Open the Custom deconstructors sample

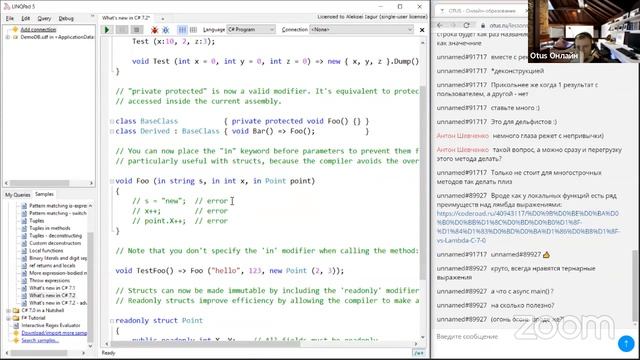(55, 243)
